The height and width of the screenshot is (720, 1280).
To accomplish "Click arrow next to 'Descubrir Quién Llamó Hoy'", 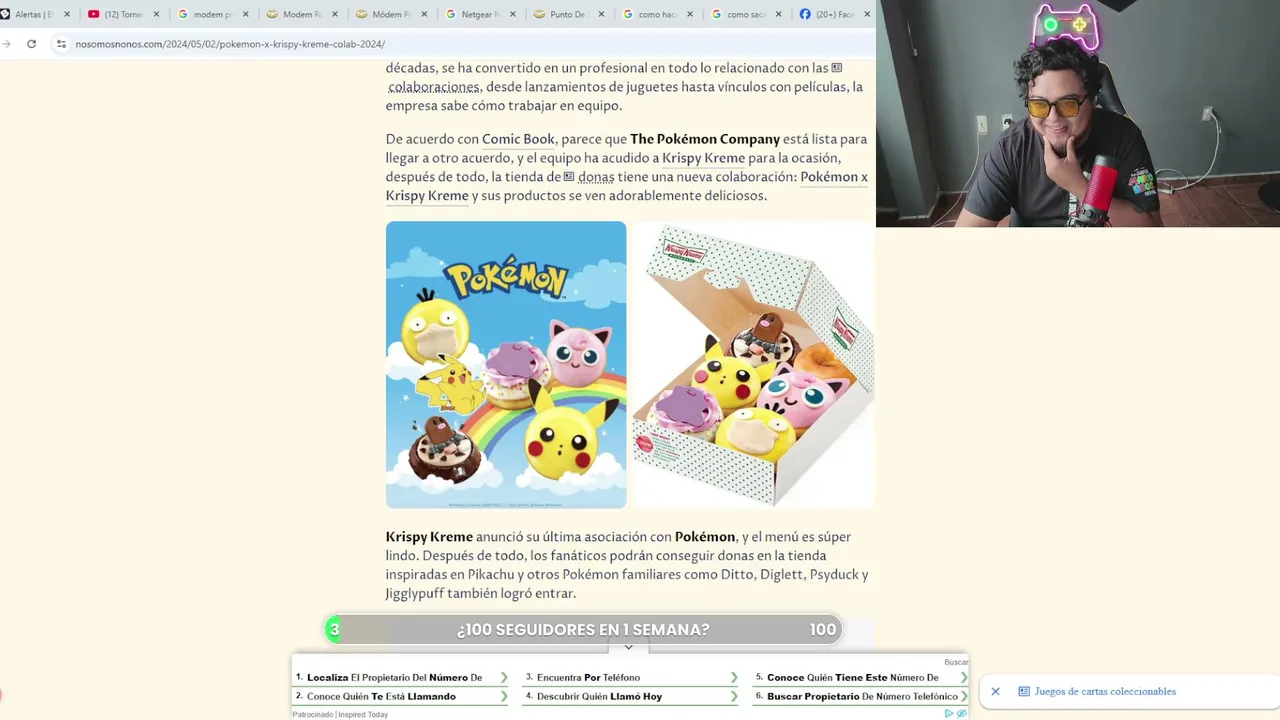I will pos(734,696).
